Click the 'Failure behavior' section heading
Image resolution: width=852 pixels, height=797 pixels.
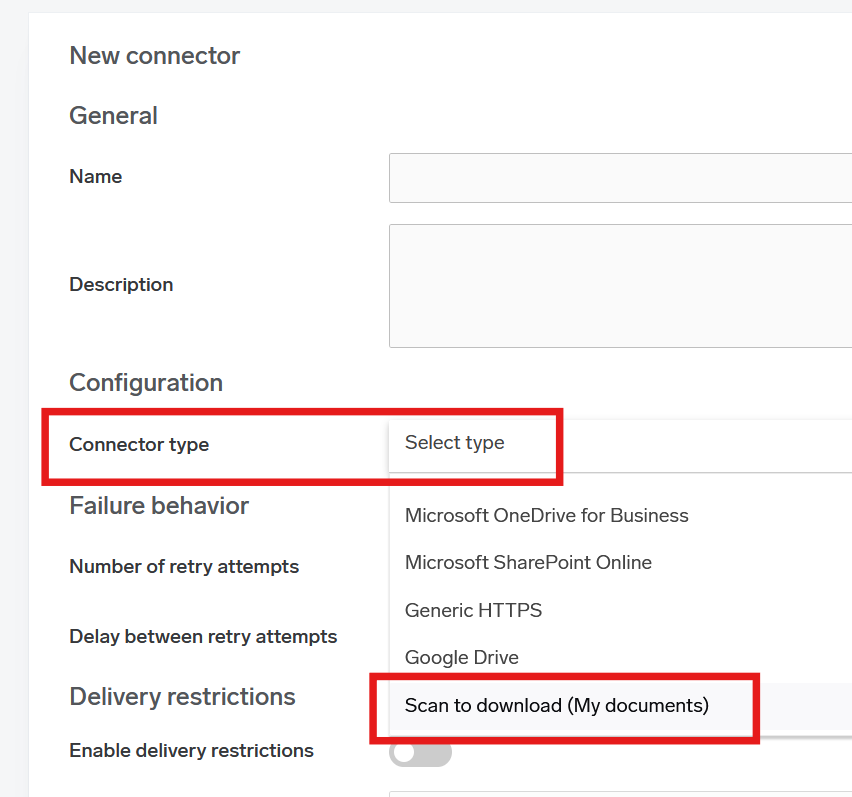coord(159,506)
